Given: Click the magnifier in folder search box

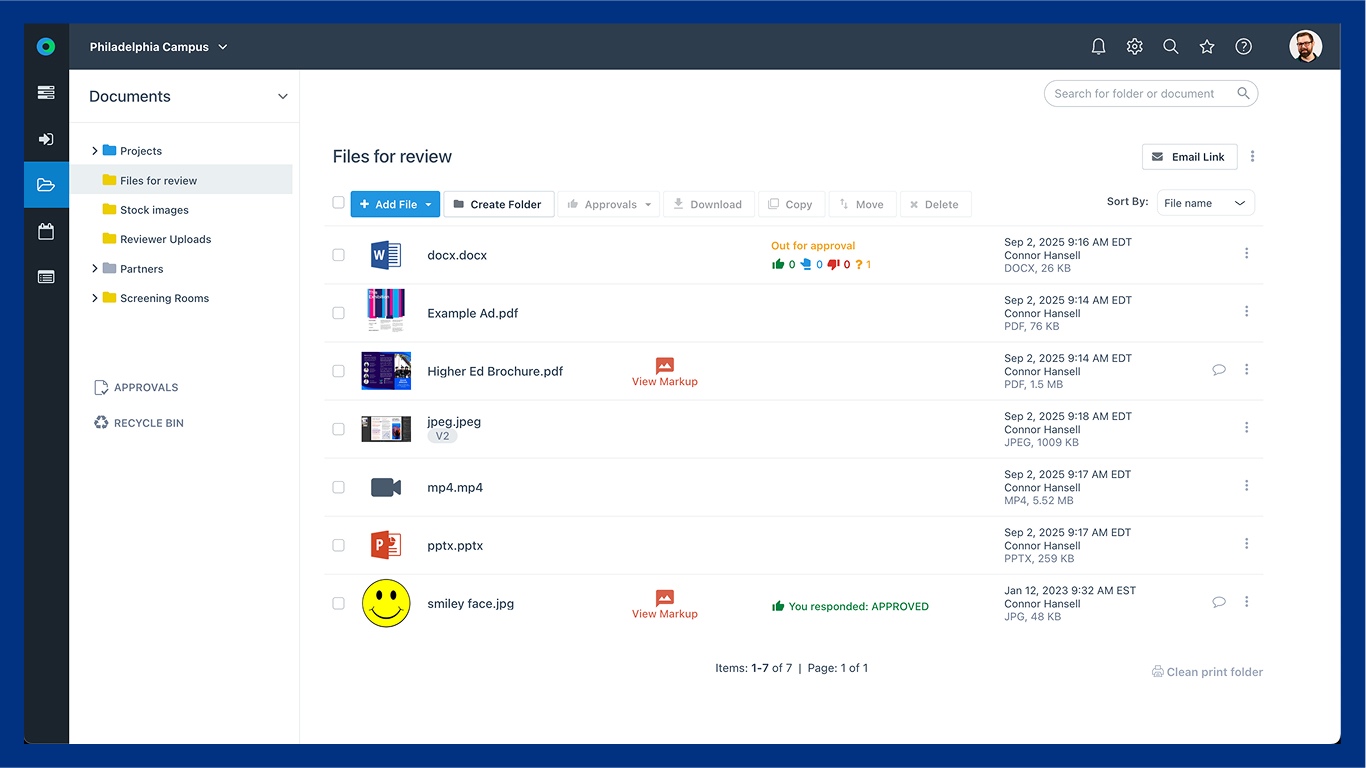Looking at the screenshot, I should tap(1243, 94).
